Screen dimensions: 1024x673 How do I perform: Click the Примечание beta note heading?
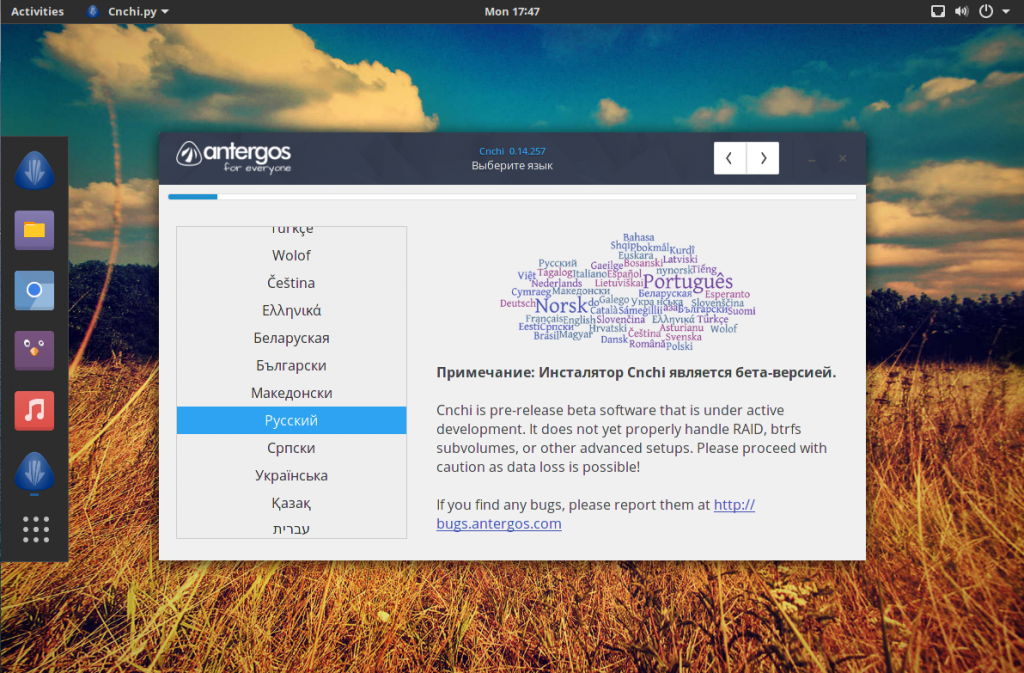click(636, 372)
